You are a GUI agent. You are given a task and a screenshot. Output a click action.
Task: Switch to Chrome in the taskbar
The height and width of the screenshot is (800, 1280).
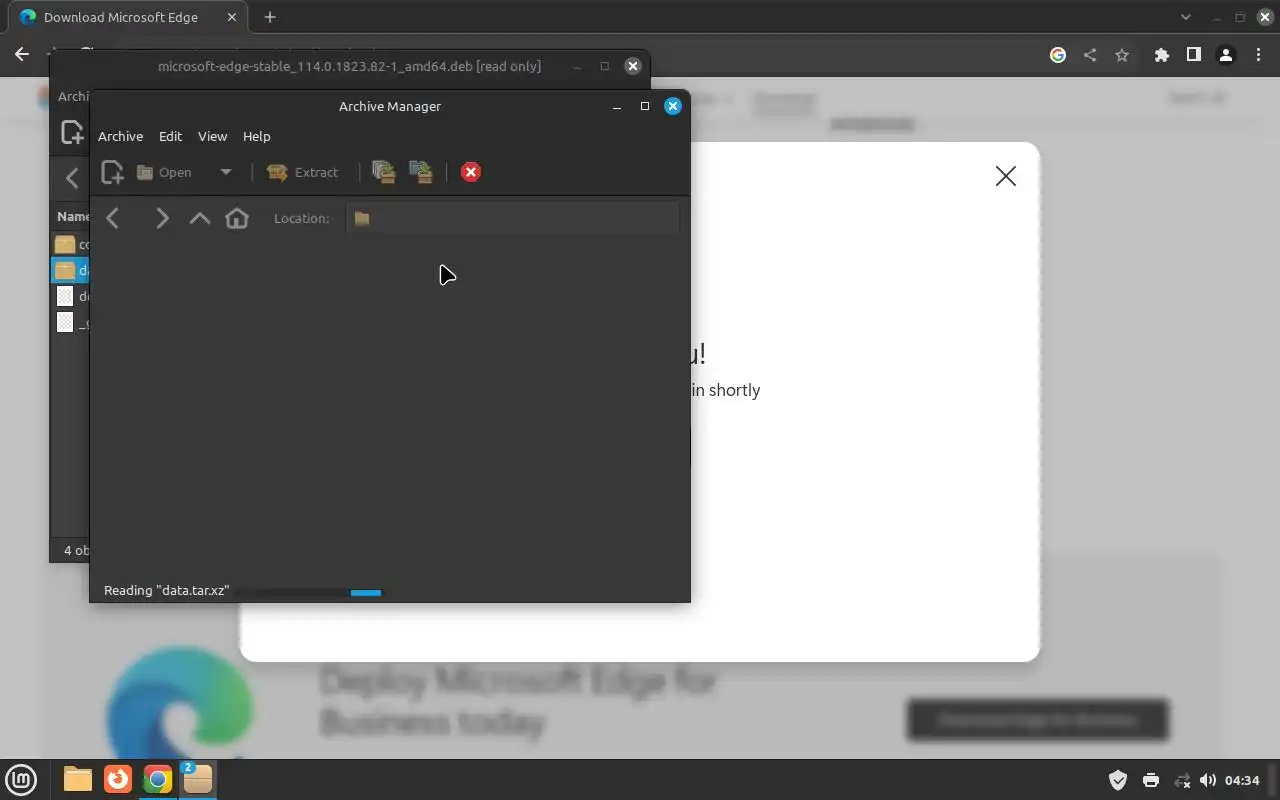pyautogui.click(x=157, y=779)
